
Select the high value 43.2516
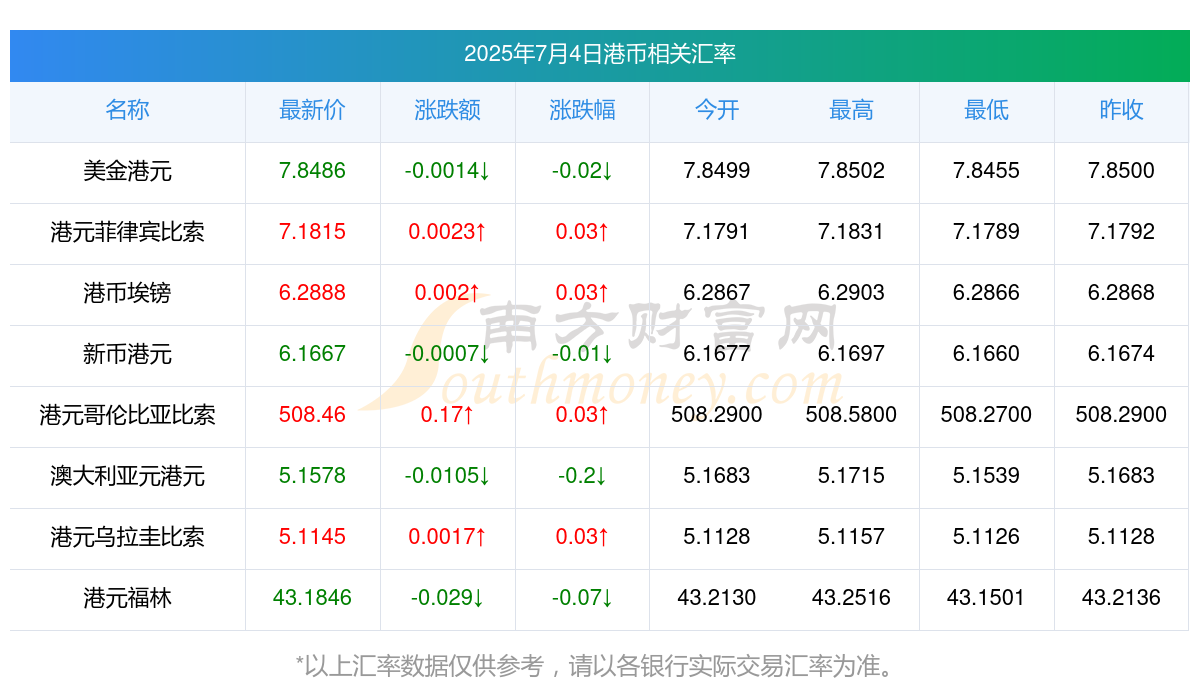click(851, 598)
